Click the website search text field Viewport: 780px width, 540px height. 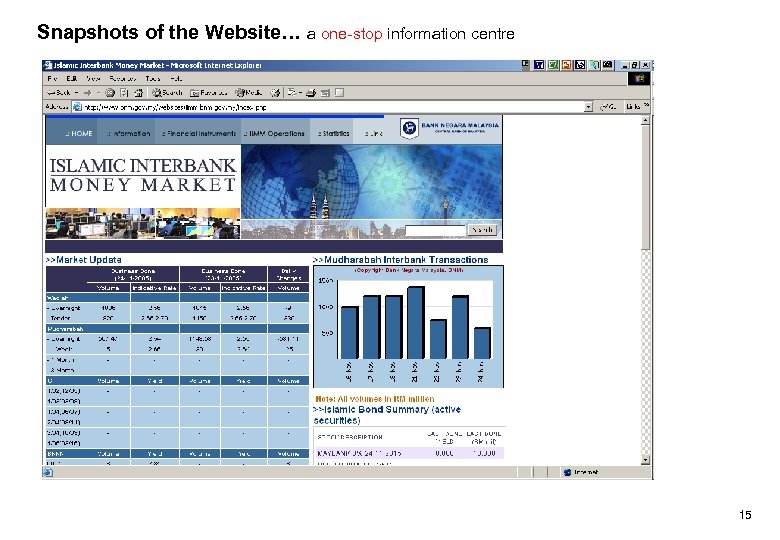tap(435, 230)
